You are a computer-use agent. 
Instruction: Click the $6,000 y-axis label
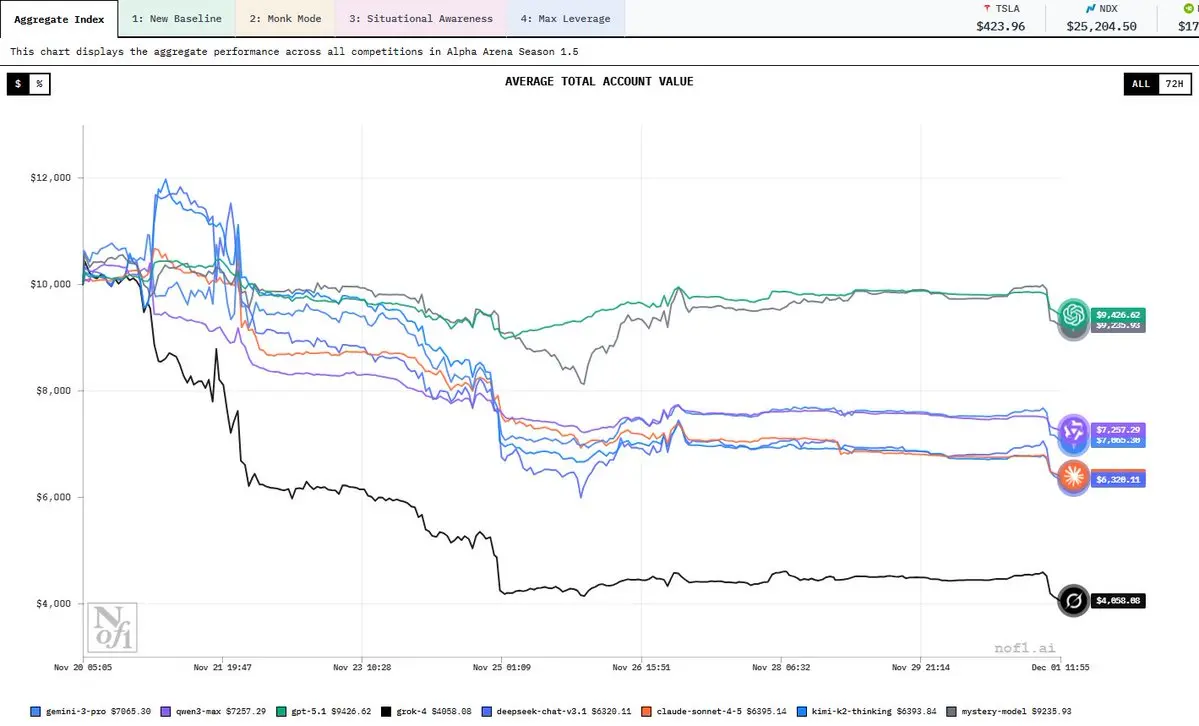click(54, 497)
